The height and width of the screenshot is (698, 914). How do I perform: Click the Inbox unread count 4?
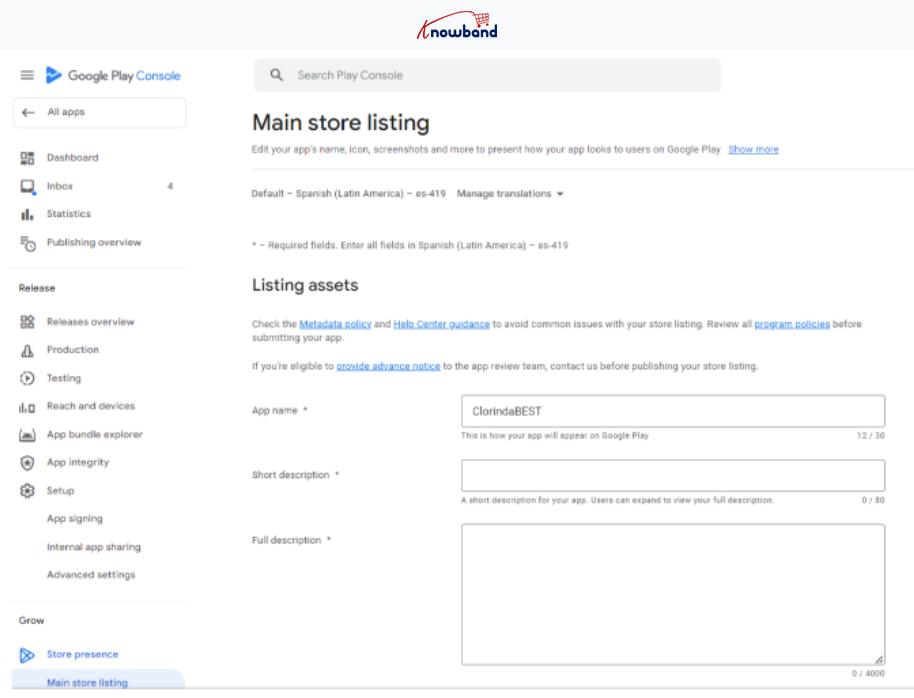click(170, 186)
